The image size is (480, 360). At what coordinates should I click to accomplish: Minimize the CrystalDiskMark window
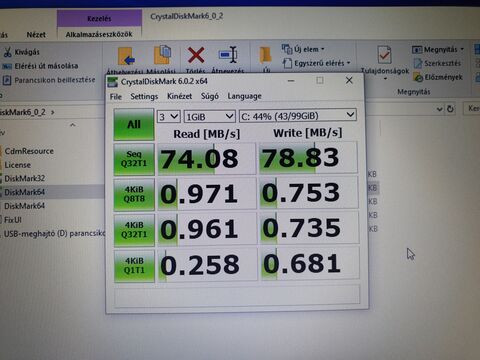pyautogui.click(x=291, y=81)
